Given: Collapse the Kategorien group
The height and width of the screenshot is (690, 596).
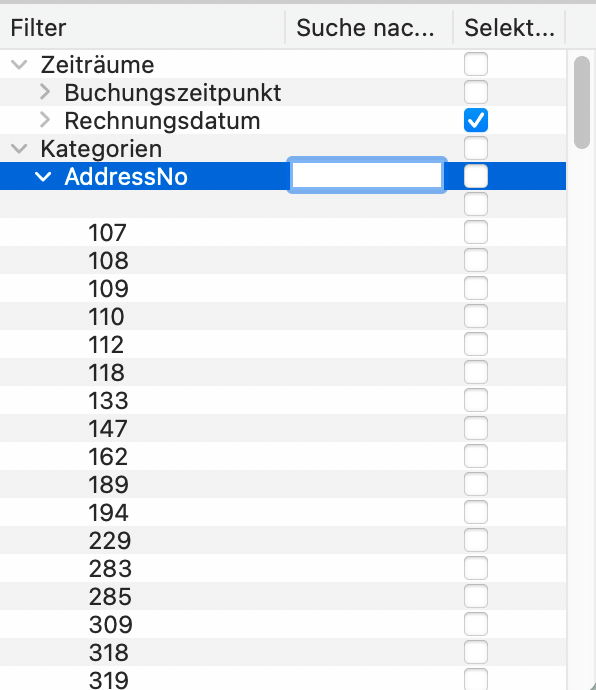Looking at the screenshot, I should point(19,148).
